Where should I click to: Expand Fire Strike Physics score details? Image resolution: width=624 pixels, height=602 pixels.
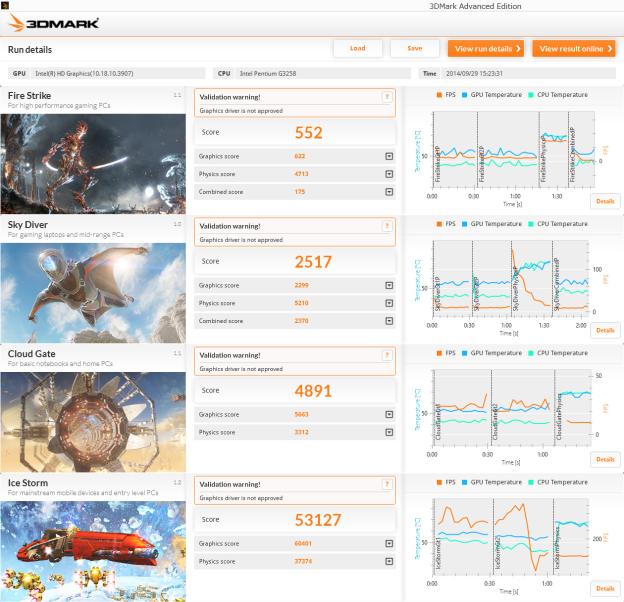pos(389,174)
